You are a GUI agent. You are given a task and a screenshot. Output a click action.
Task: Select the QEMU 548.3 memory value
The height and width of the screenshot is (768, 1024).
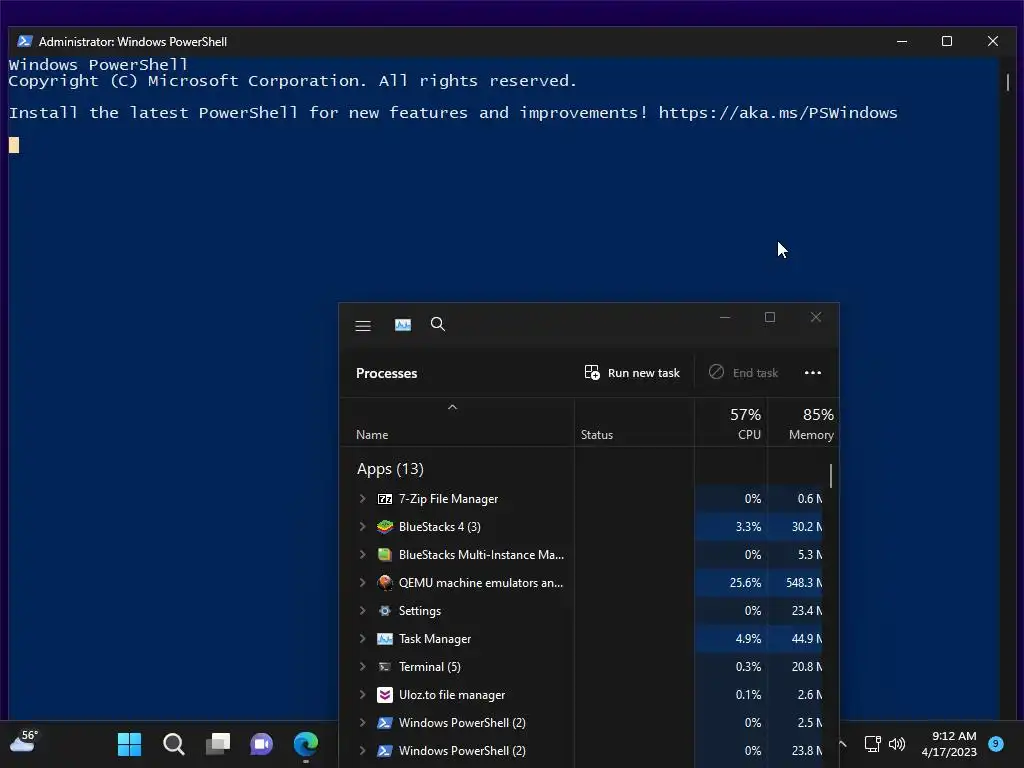tap(804, 583)
